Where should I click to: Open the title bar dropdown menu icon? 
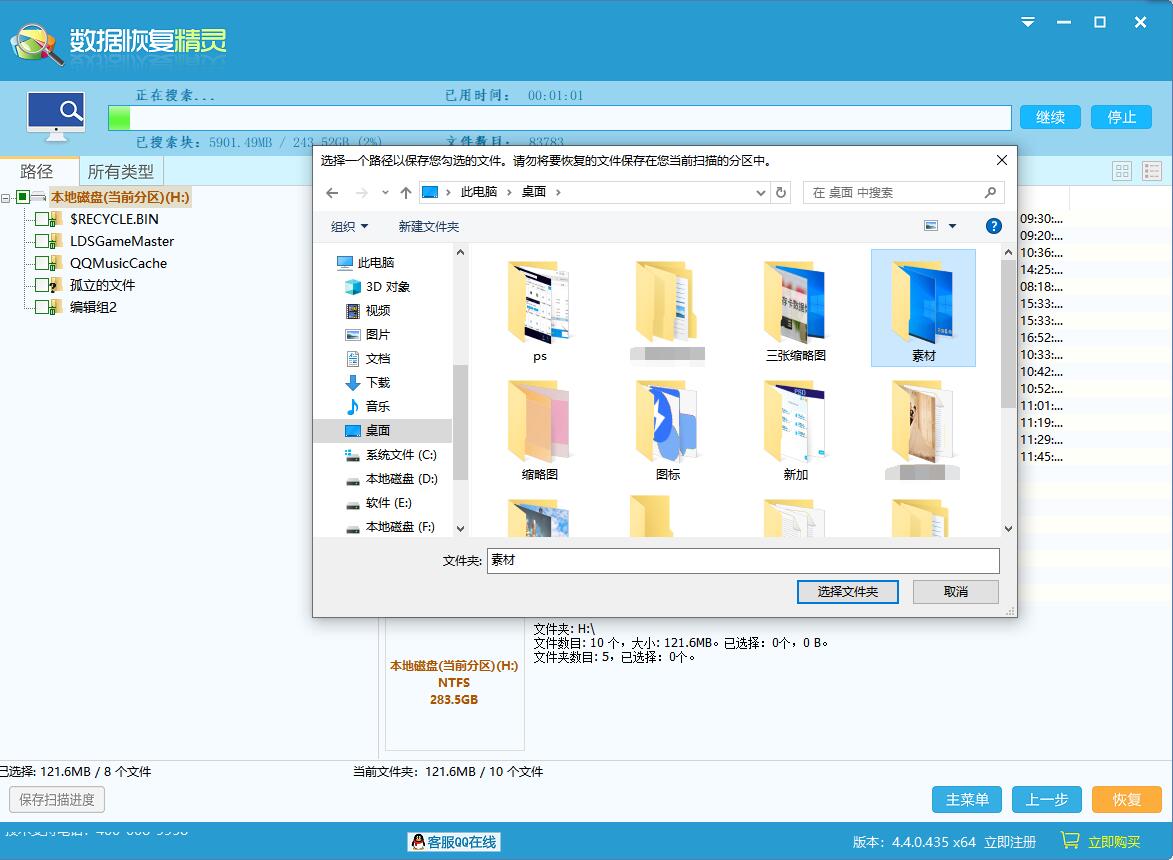1028,22
